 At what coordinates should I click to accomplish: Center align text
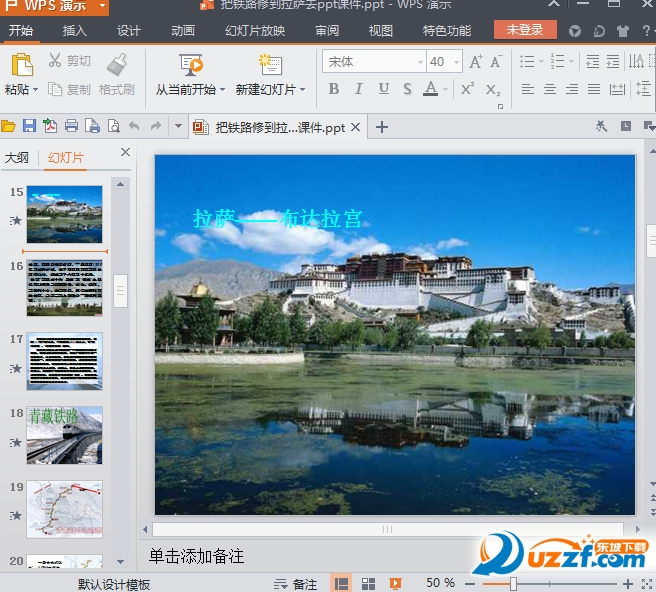[x=550, y=89]
